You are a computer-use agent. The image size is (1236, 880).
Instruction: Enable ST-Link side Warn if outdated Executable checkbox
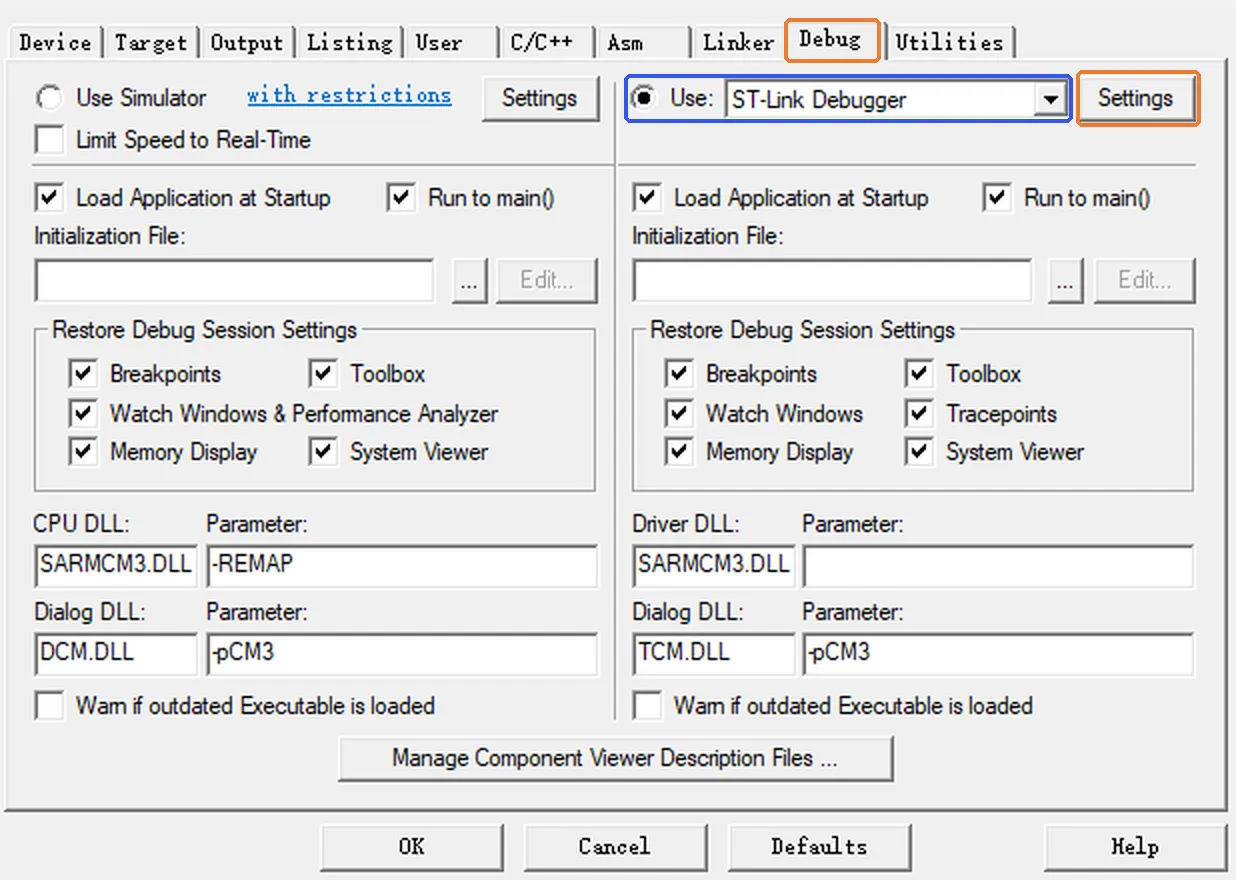click(647, 705)
